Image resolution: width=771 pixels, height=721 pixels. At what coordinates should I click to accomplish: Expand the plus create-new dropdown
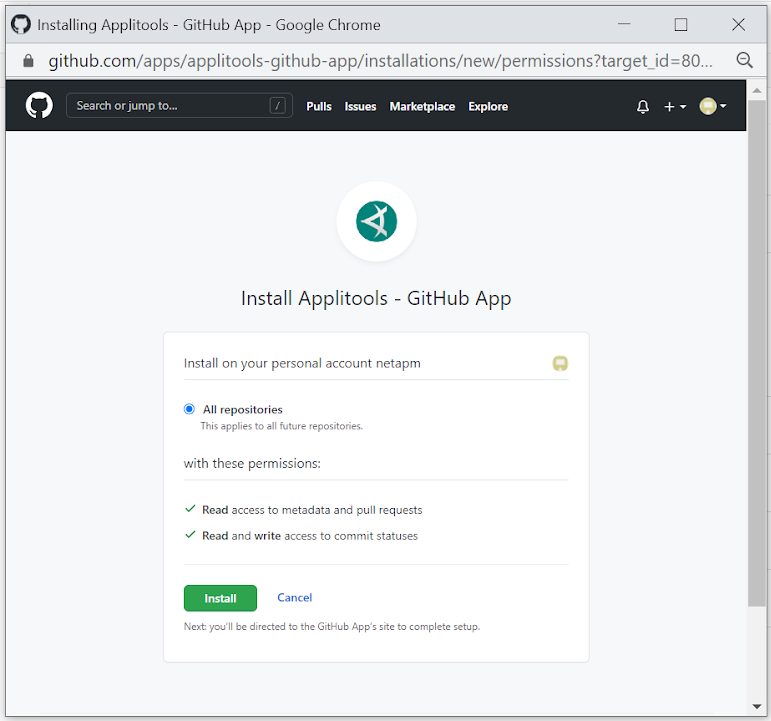tap(675, 107)
